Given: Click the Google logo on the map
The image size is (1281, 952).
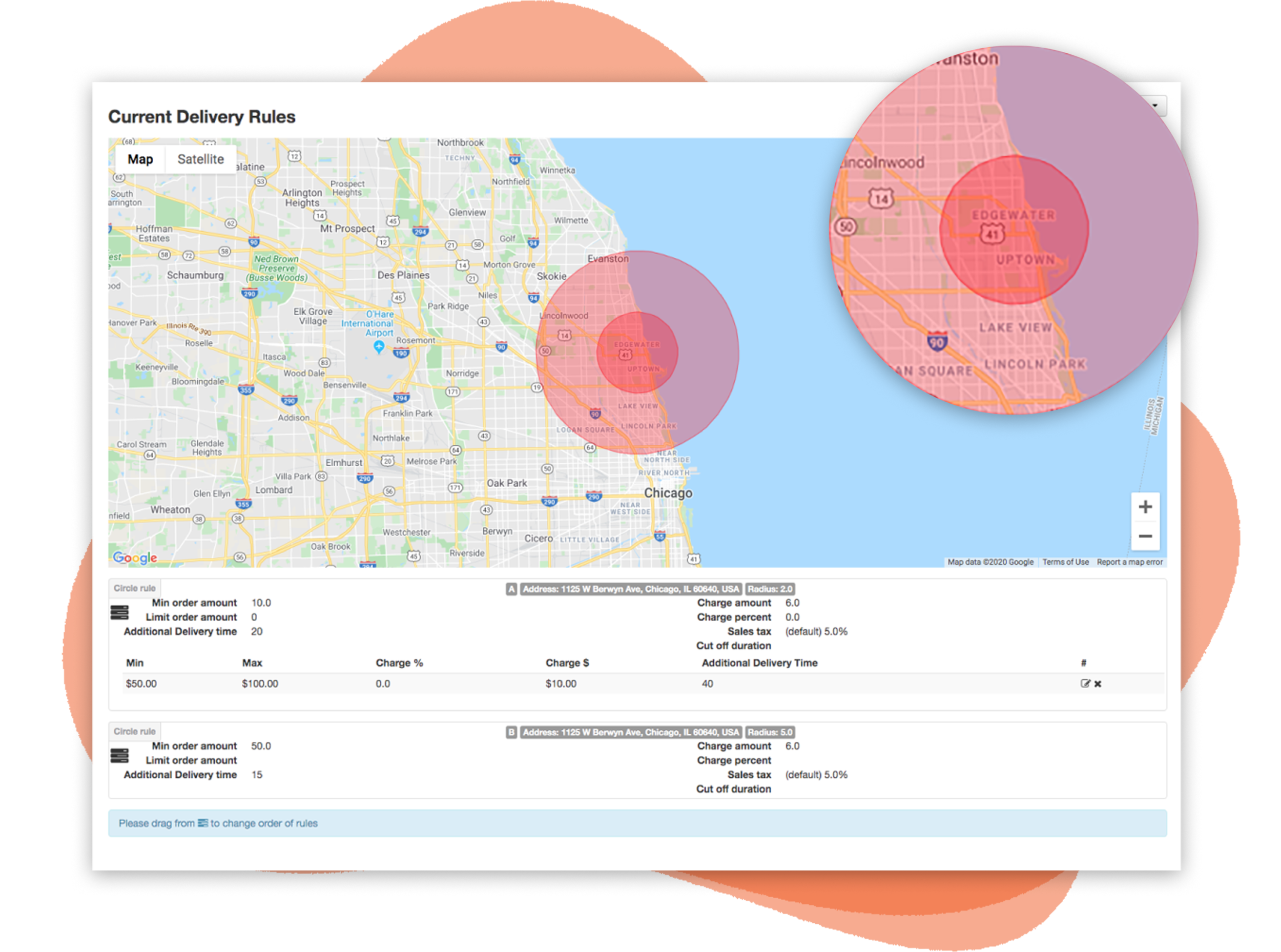Looking at the screenshot, I should pos(135,557).
